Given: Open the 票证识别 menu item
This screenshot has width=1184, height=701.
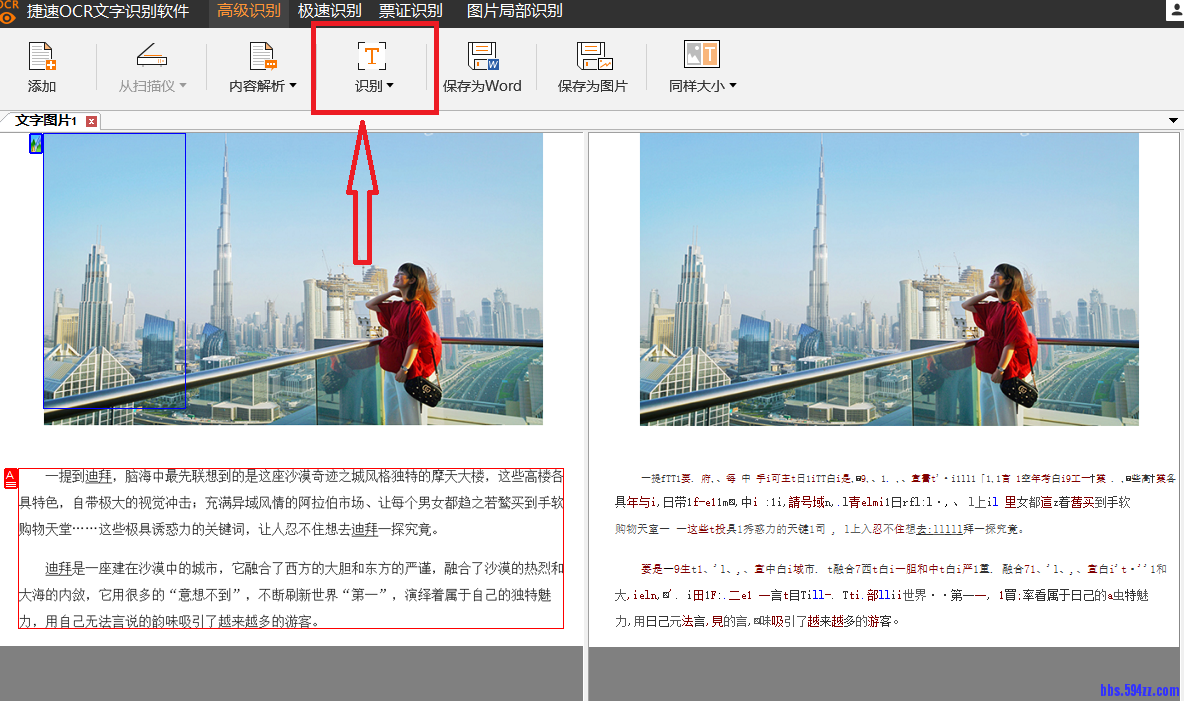Looking at the screenshot, I should coord(410,13).
